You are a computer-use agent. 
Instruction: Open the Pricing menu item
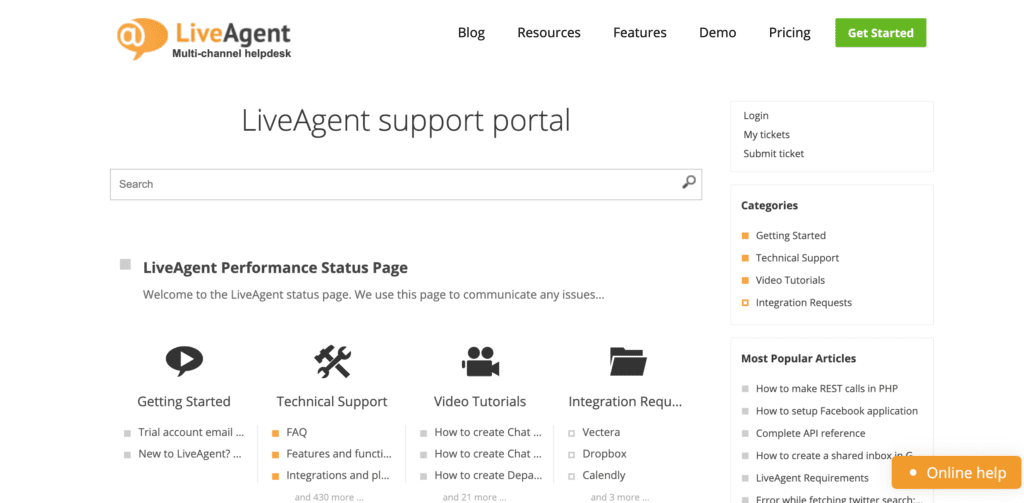click(x=790, y=33)
